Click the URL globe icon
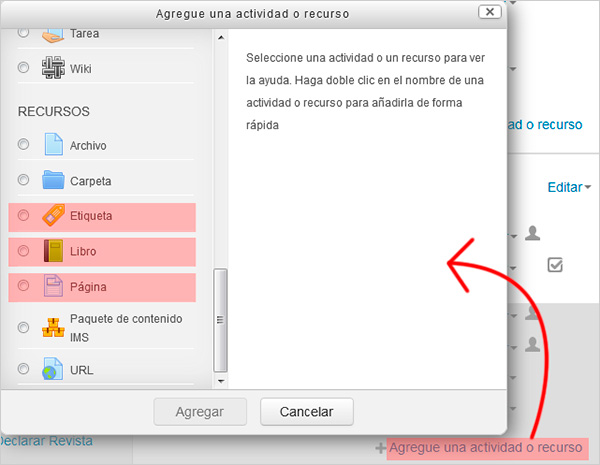Screen dimensions: 600x465 [x=53, y=369]
